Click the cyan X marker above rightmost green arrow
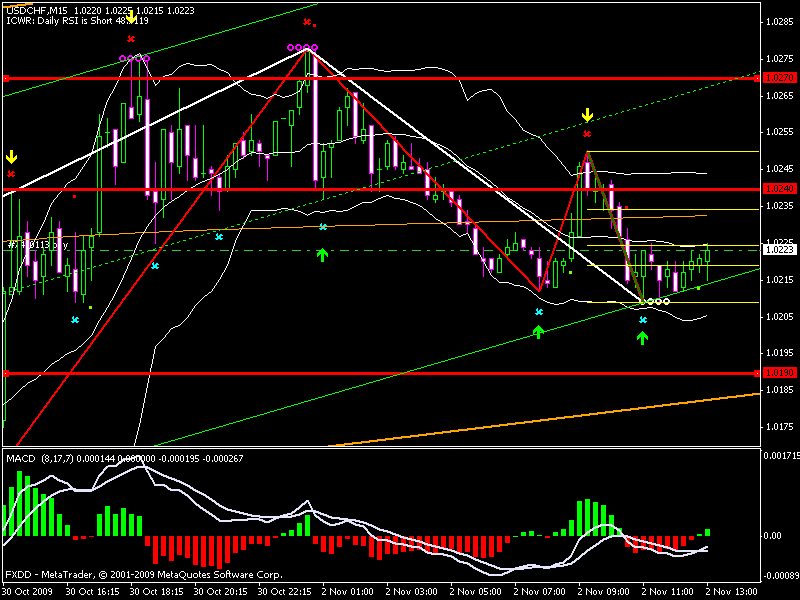The width and height of the screenshot is (800, 600). pos(643,320)
